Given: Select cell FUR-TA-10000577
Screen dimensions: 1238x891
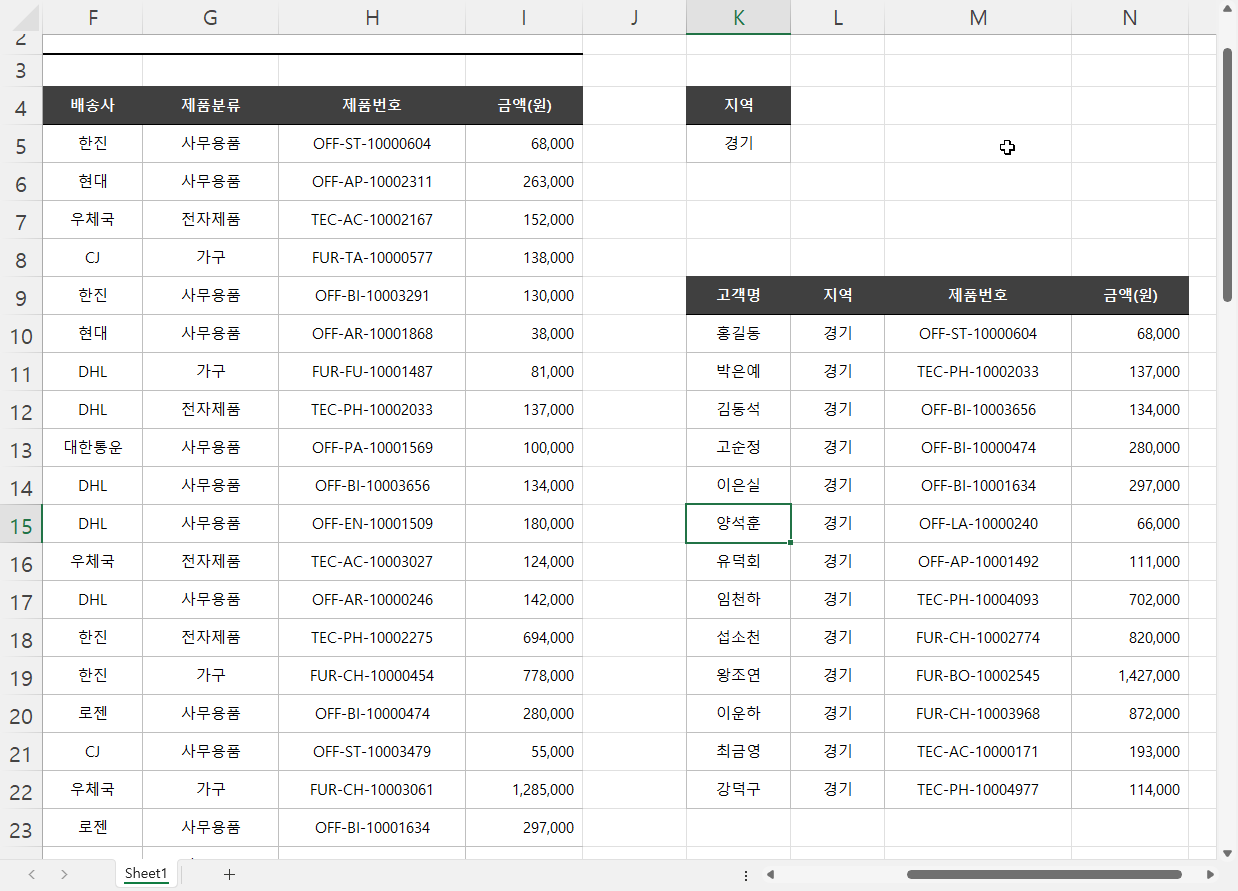Looking at the screenshot, I should click(372, 258).
